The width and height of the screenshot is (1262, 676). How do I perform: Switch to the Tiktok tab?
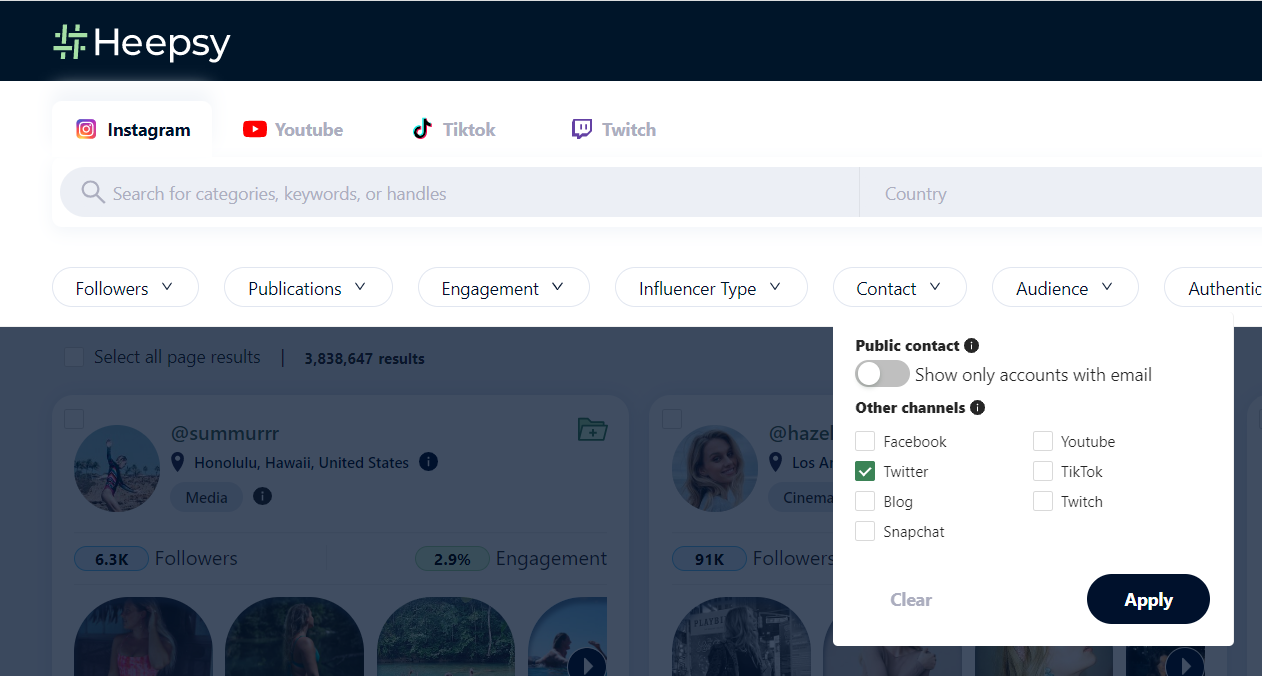[454, 129]
